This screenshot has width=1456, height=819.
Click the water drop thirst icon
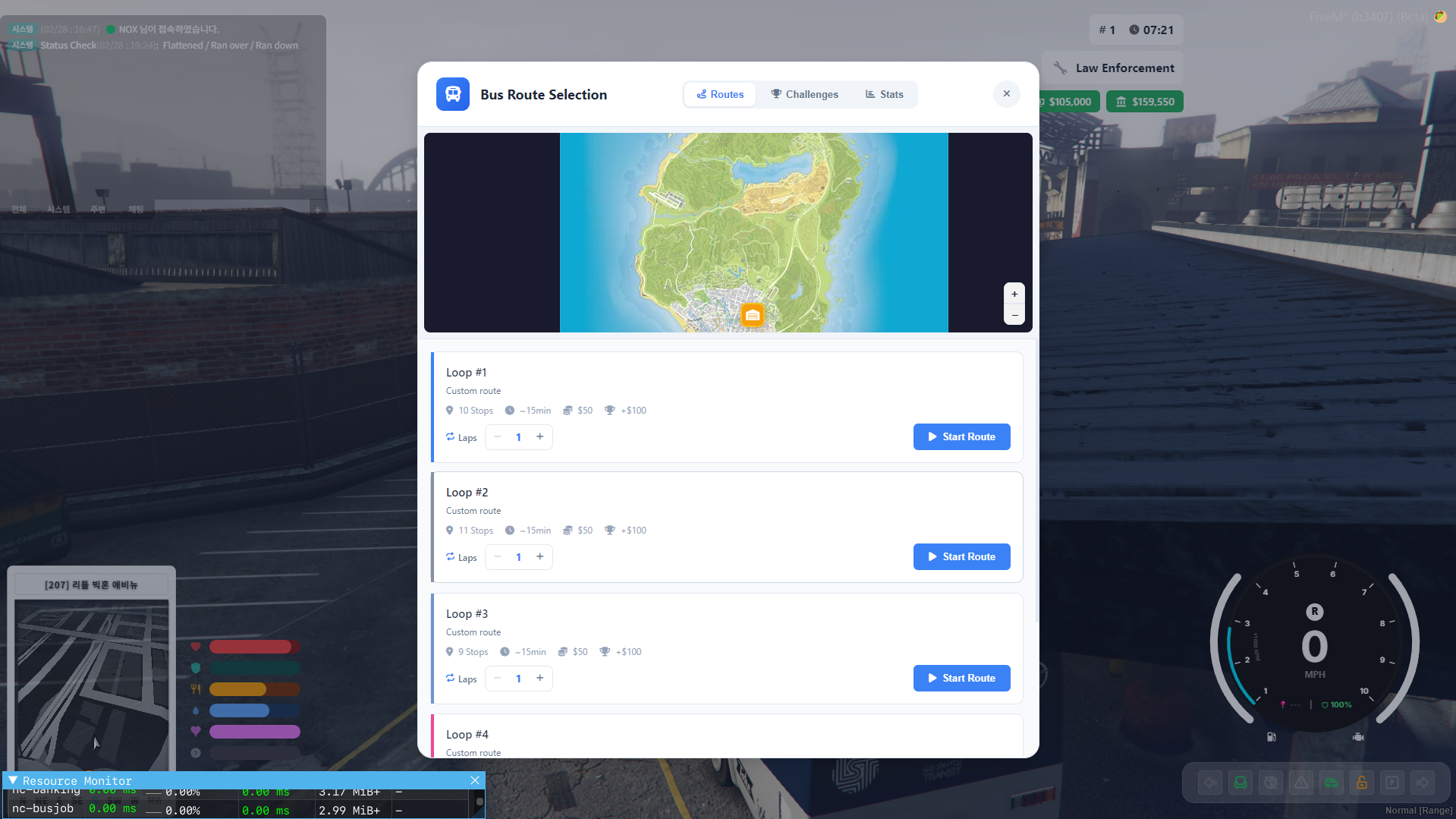[196, 710]
